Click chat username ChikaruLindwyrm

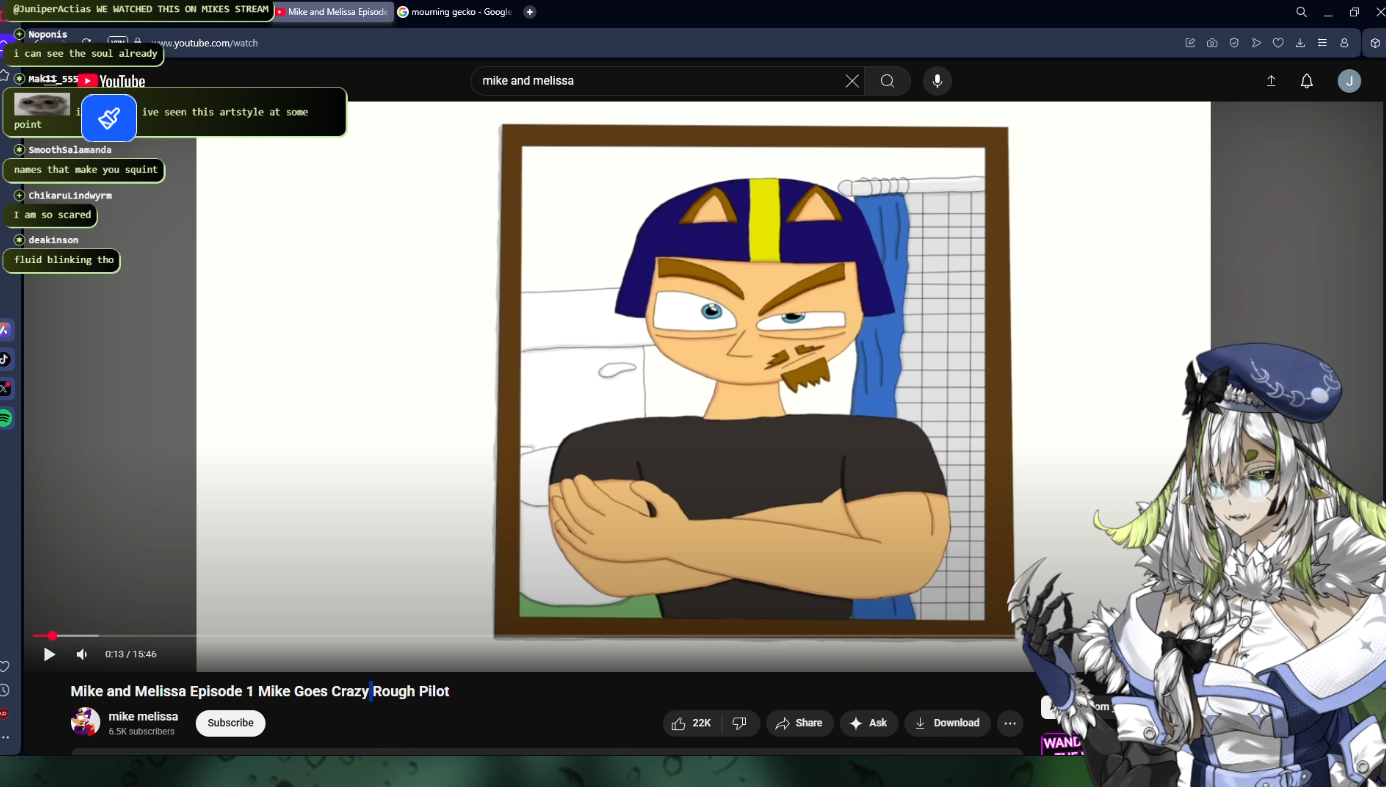[70, 196]
